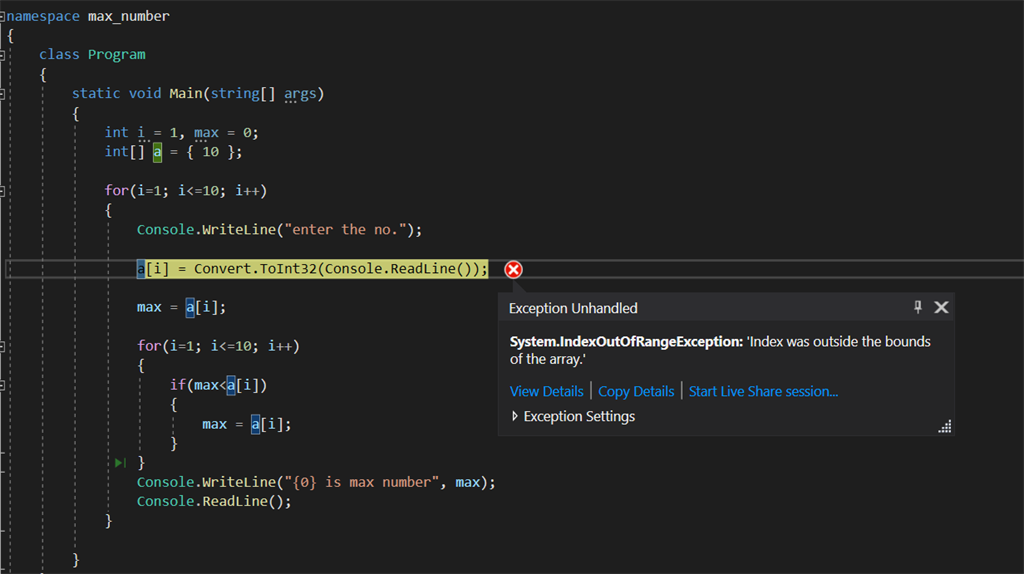Expand Exception Settings section
Screen dimensions: 1024x574
(515, 416)
